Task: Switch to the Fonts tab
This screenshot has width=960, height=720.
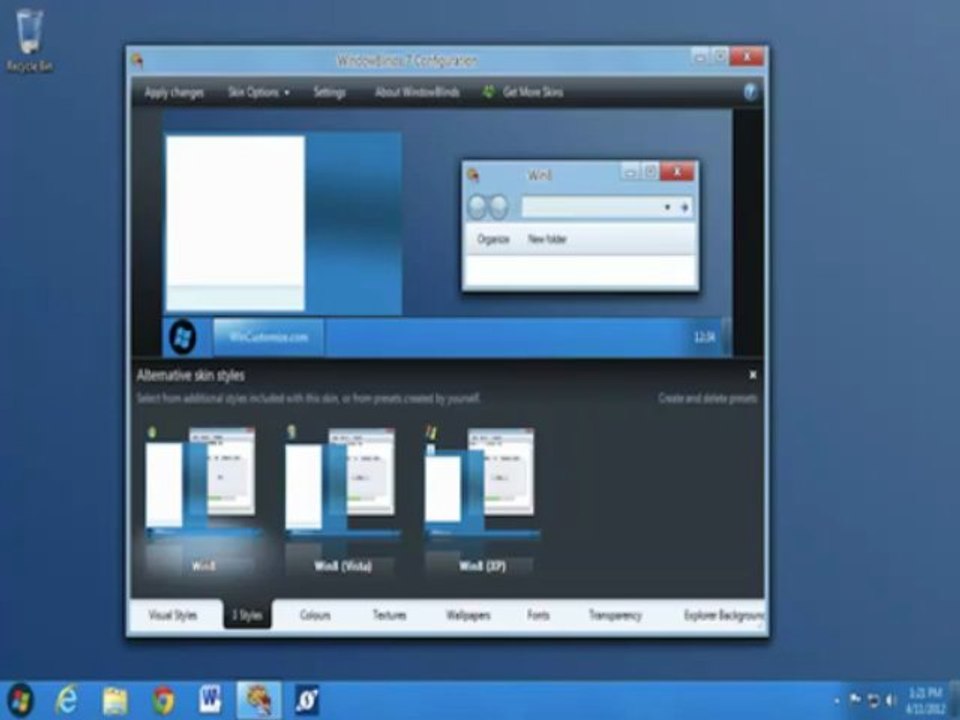Action: coord(538,615)
